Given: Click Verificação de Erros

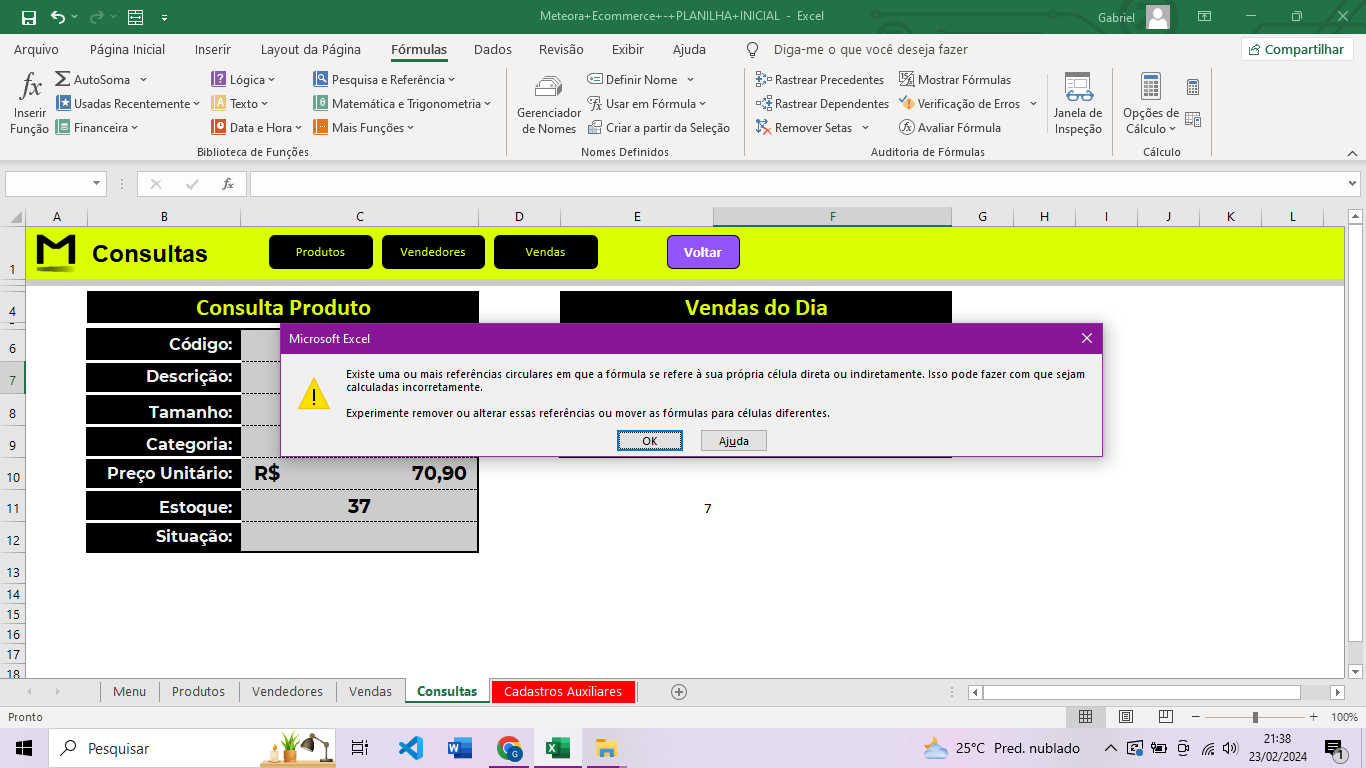Looking at the screenshot, I should (x=960, y=104).
